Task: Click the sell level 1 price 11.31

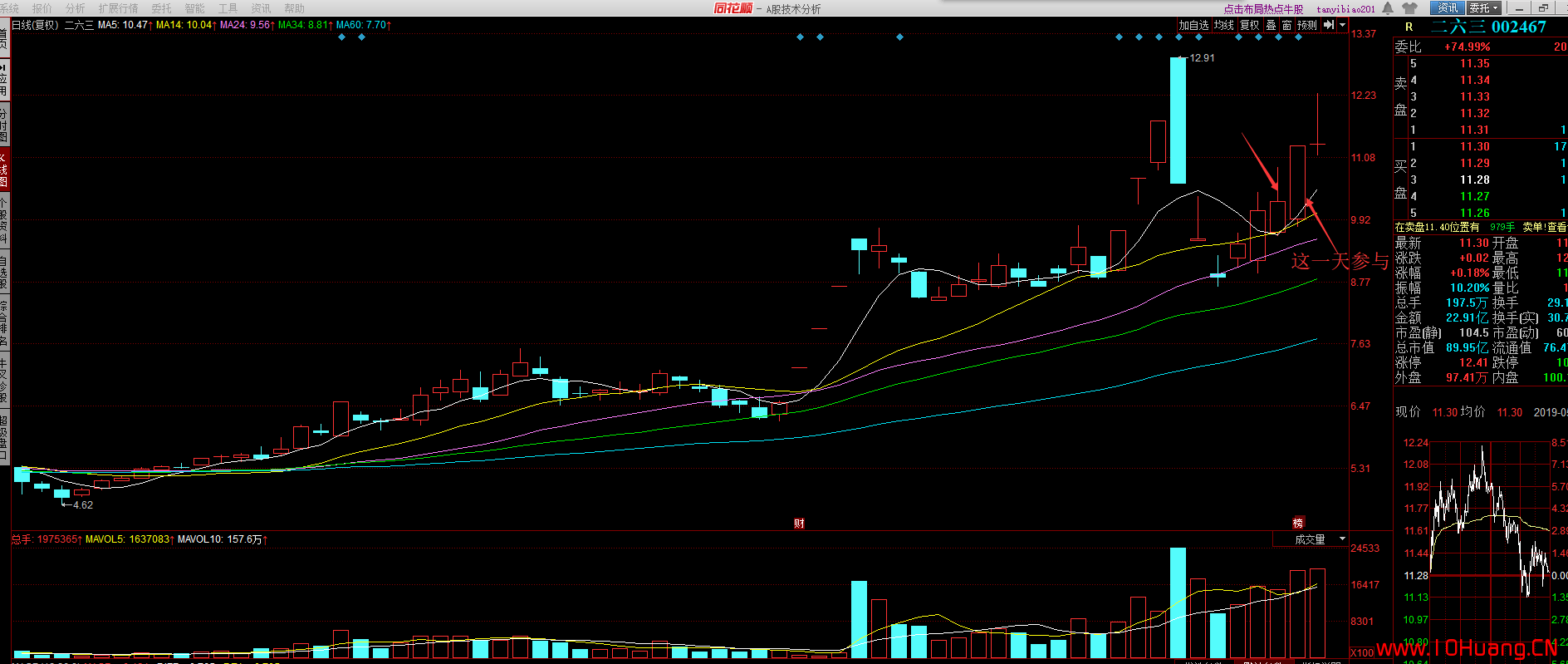Action: tap(1475, 130)
